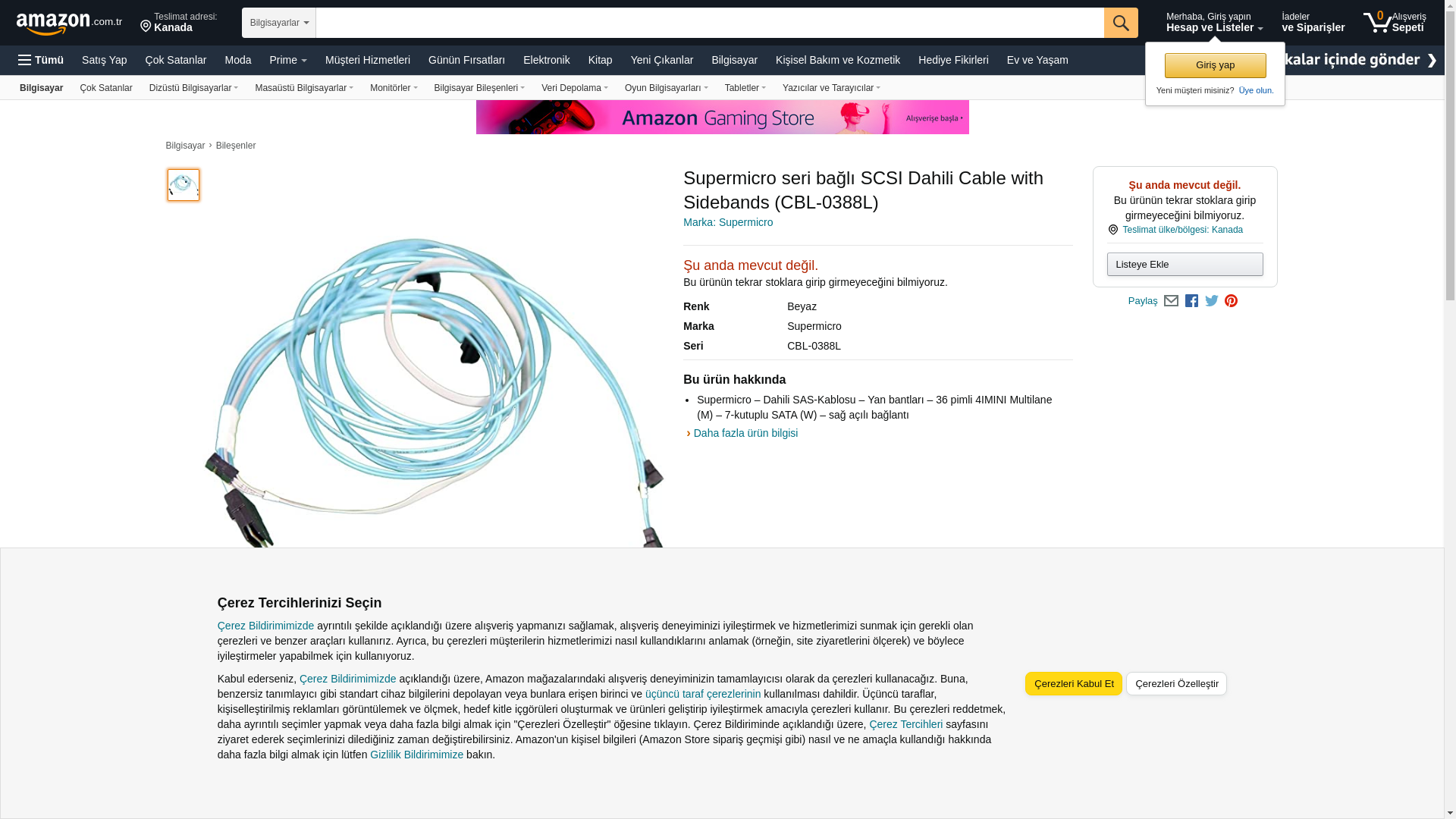Open the Elektronik nav item
The height and width of the screenshot is (819, 1456).
[546, 60]
